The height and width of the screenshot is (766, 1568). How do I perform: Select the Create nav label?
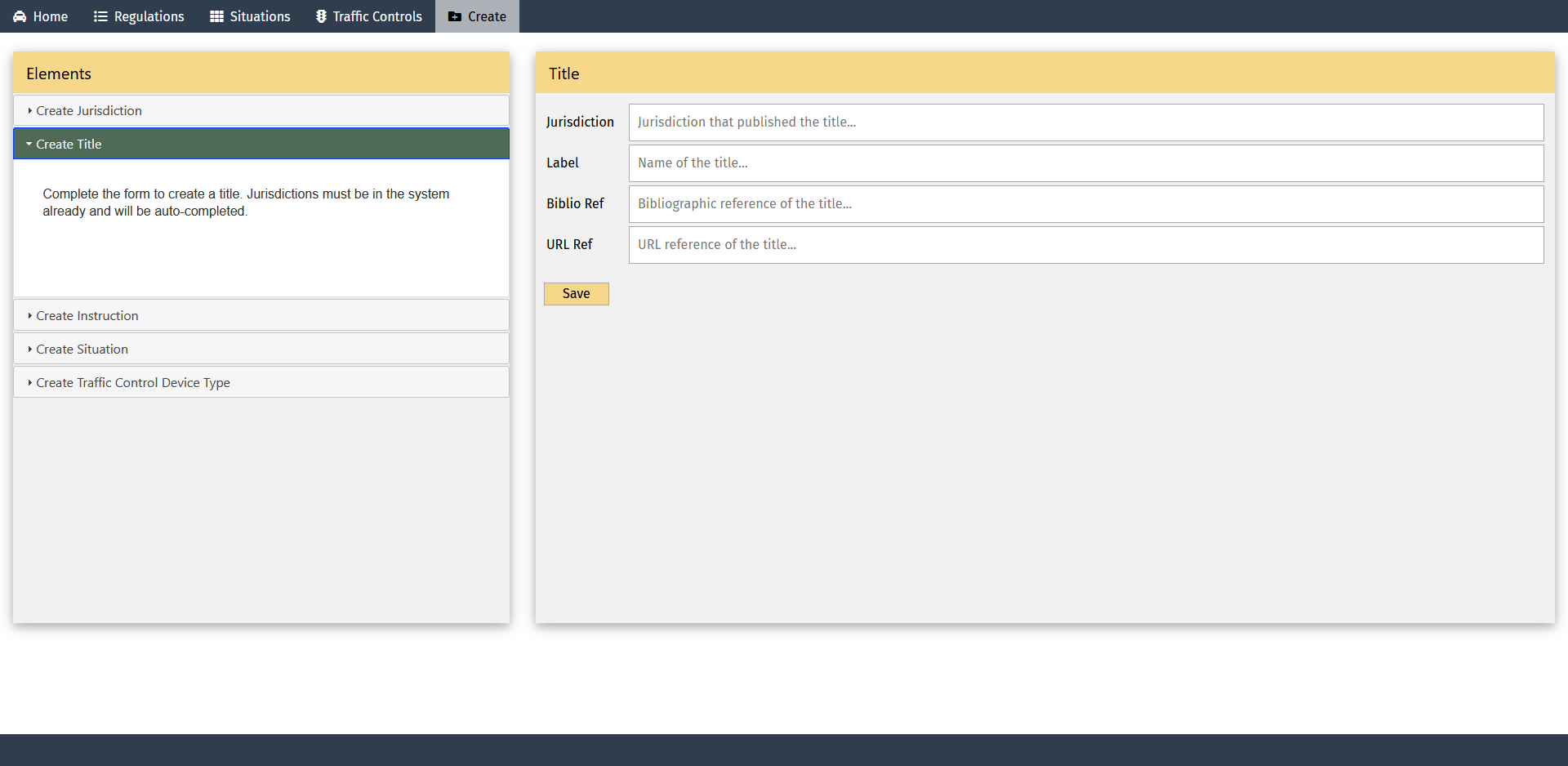(x=487, y=16)
